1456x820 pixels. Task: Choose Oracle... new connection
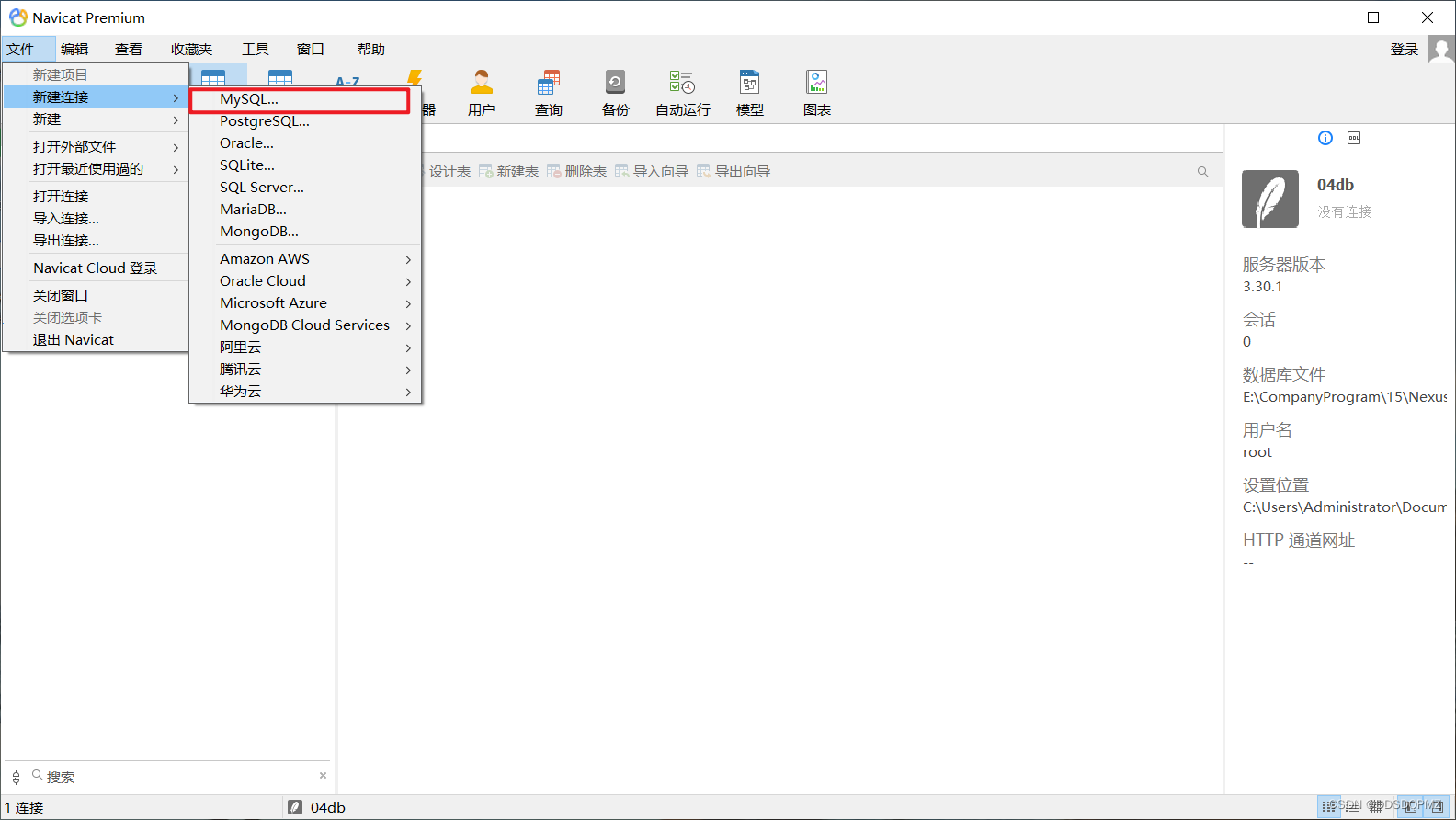pyautogui.click(x=305, y=143)
